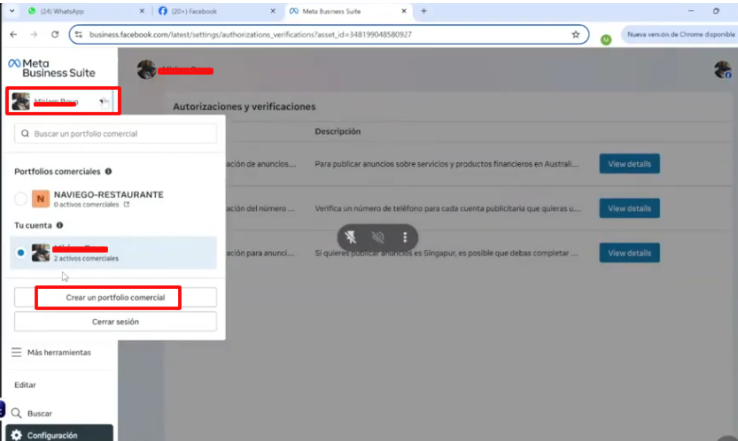Viewport: 738px width, 441px height.
Task: Click 'Autorizaciones y verificaciones' heading
Action: click(x=244, y=106)
